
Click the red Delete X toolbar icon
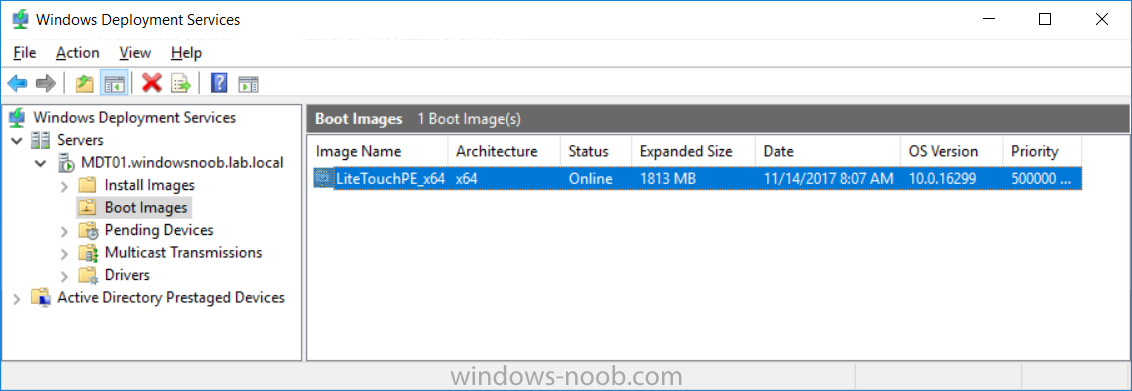tap(152, 84)
